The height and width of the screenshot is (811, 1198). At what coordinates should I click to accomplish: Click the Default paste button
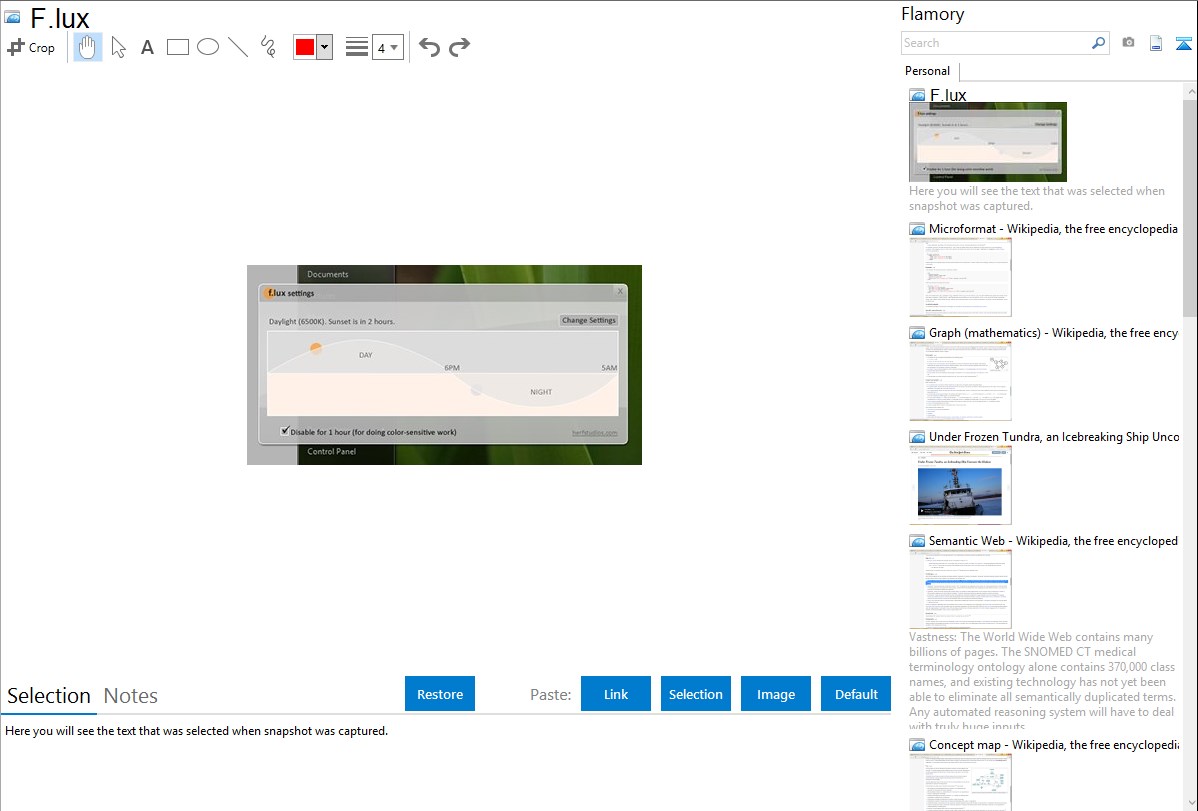(x=856, y=694)
